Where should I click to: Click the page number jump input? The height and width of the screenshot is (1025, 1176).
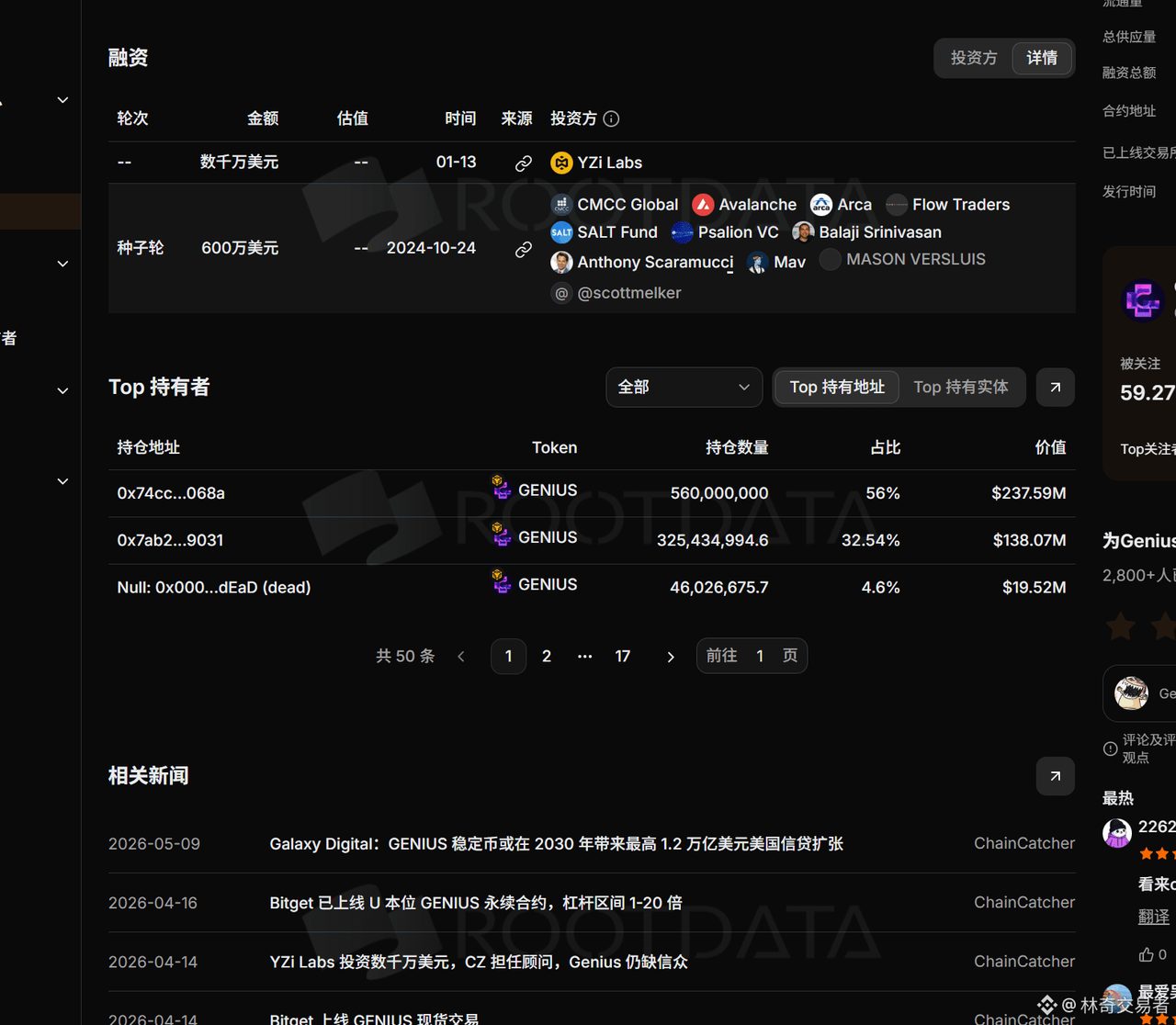tap(760, 656)
